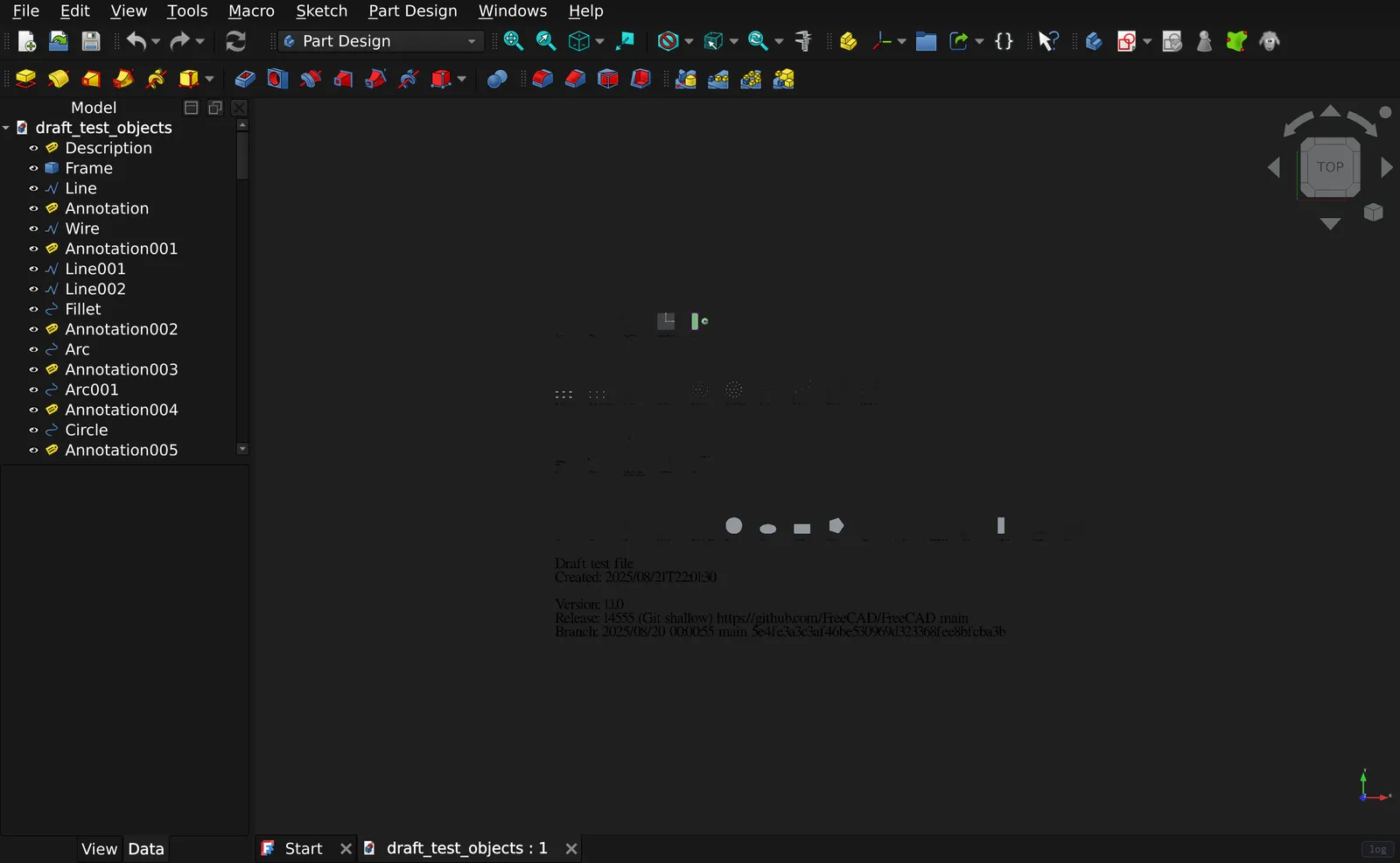Click the Chamfer tool icon
1400x863 pixels.
click(575, 79)
